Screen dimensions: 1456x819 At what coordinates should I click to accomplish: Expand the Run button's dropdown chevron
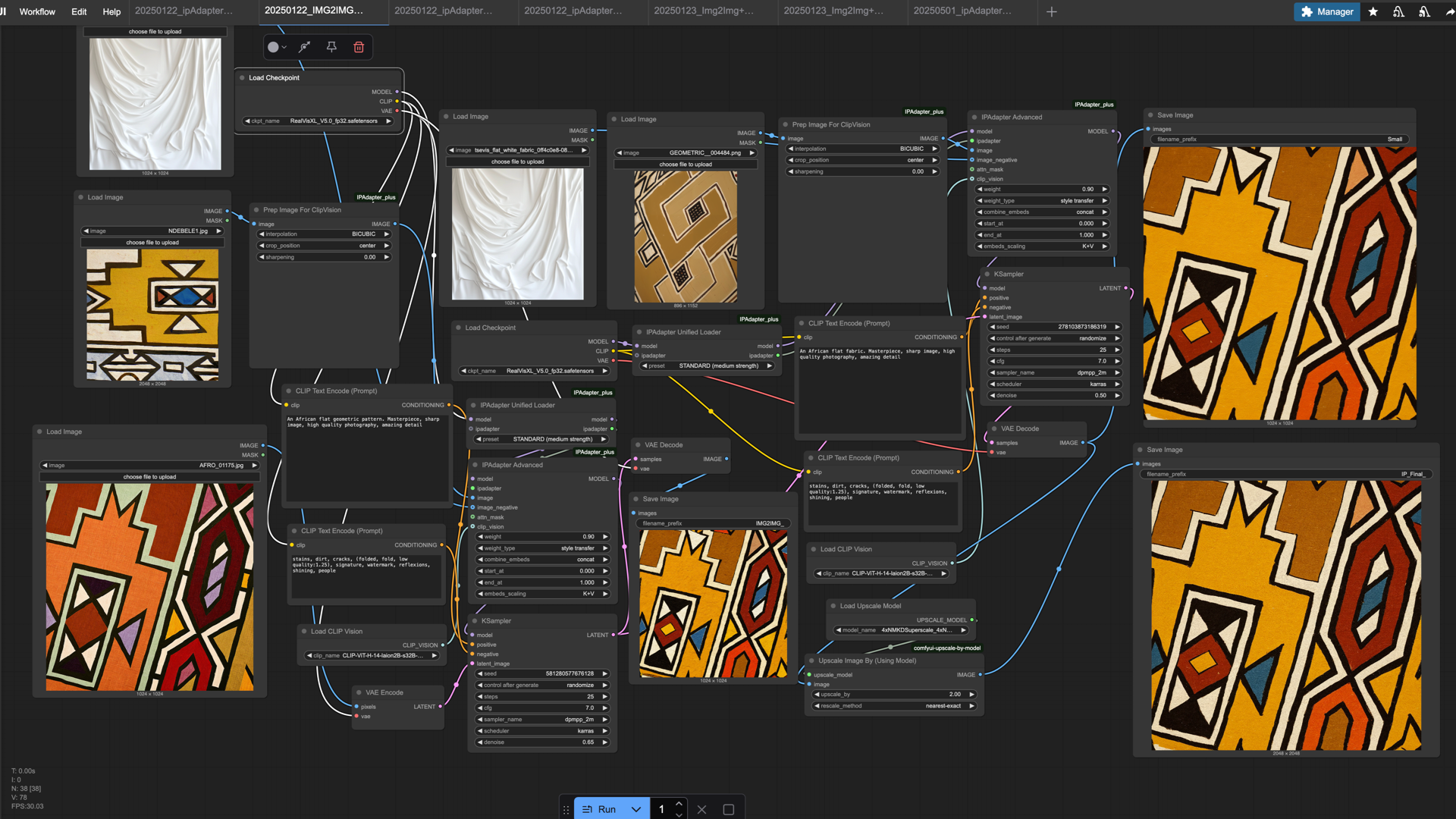click(636, 809)
